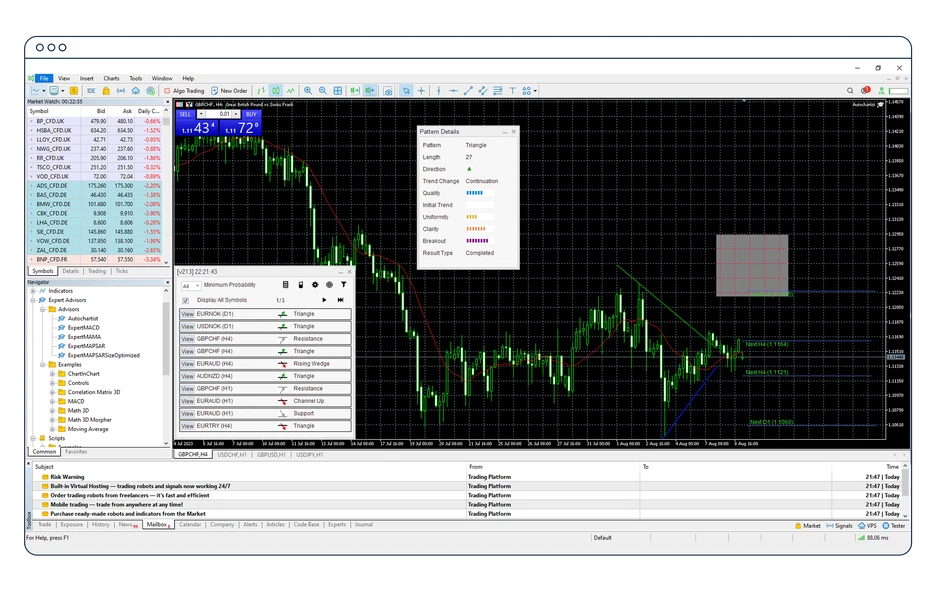The image size is (936, 591).
Task: Zoom in on the chart
Action: (x=308, y=91)
